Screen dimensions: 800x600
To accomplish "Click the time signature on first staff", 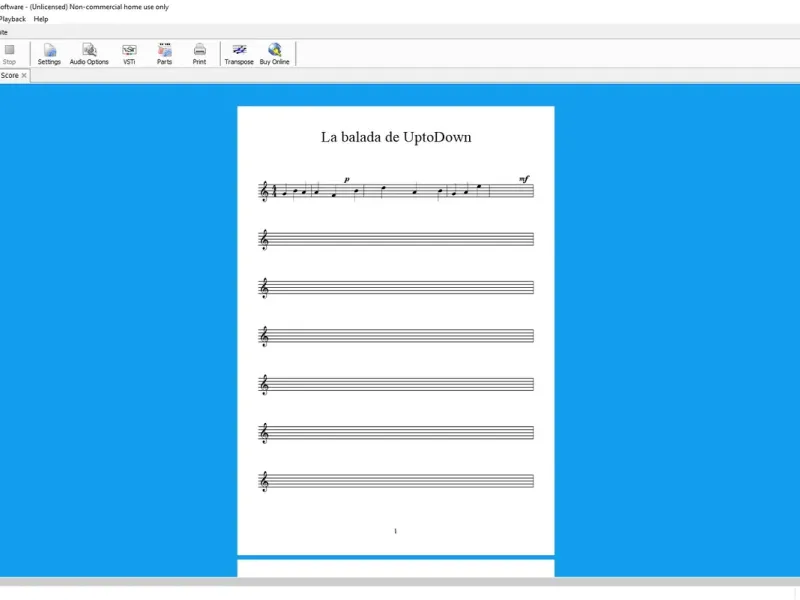I will [x=274, y=191].
